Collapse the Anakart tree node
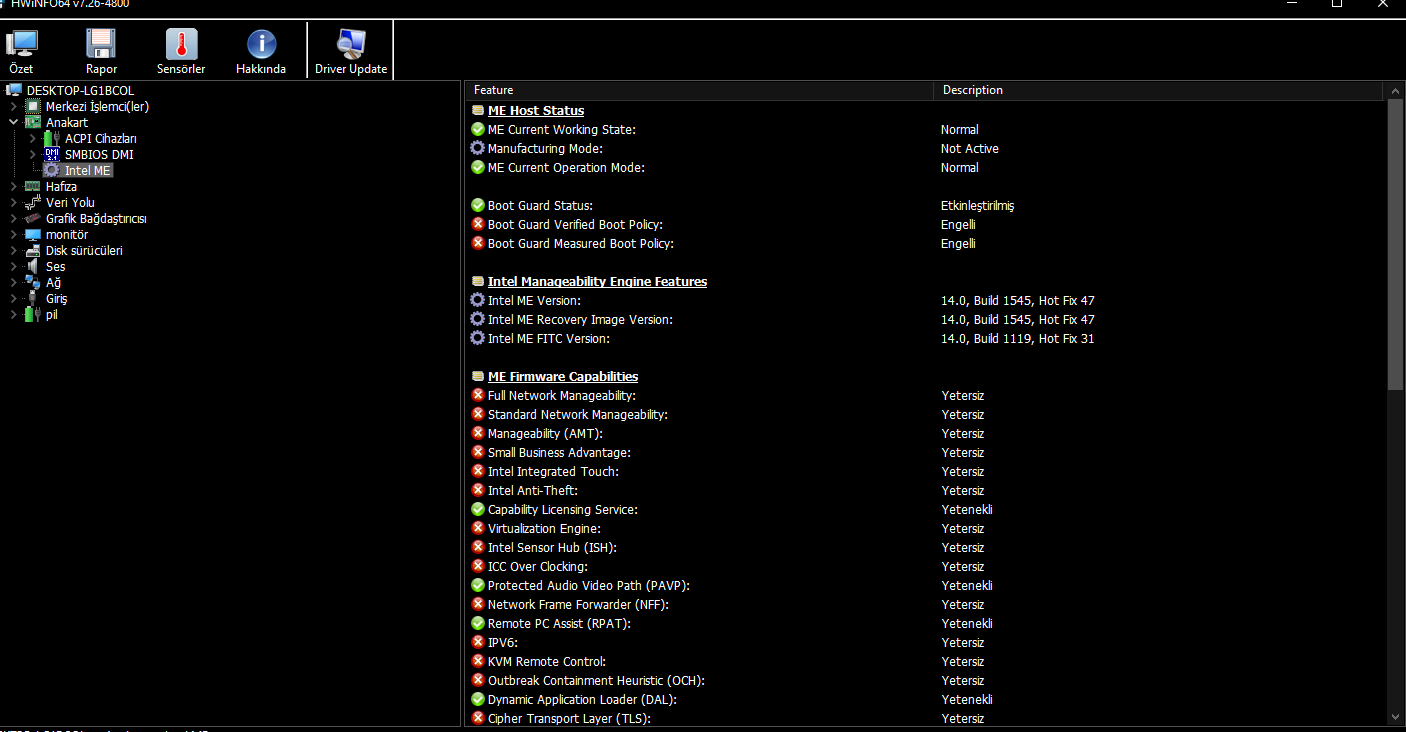 click(x=13, y=123)
